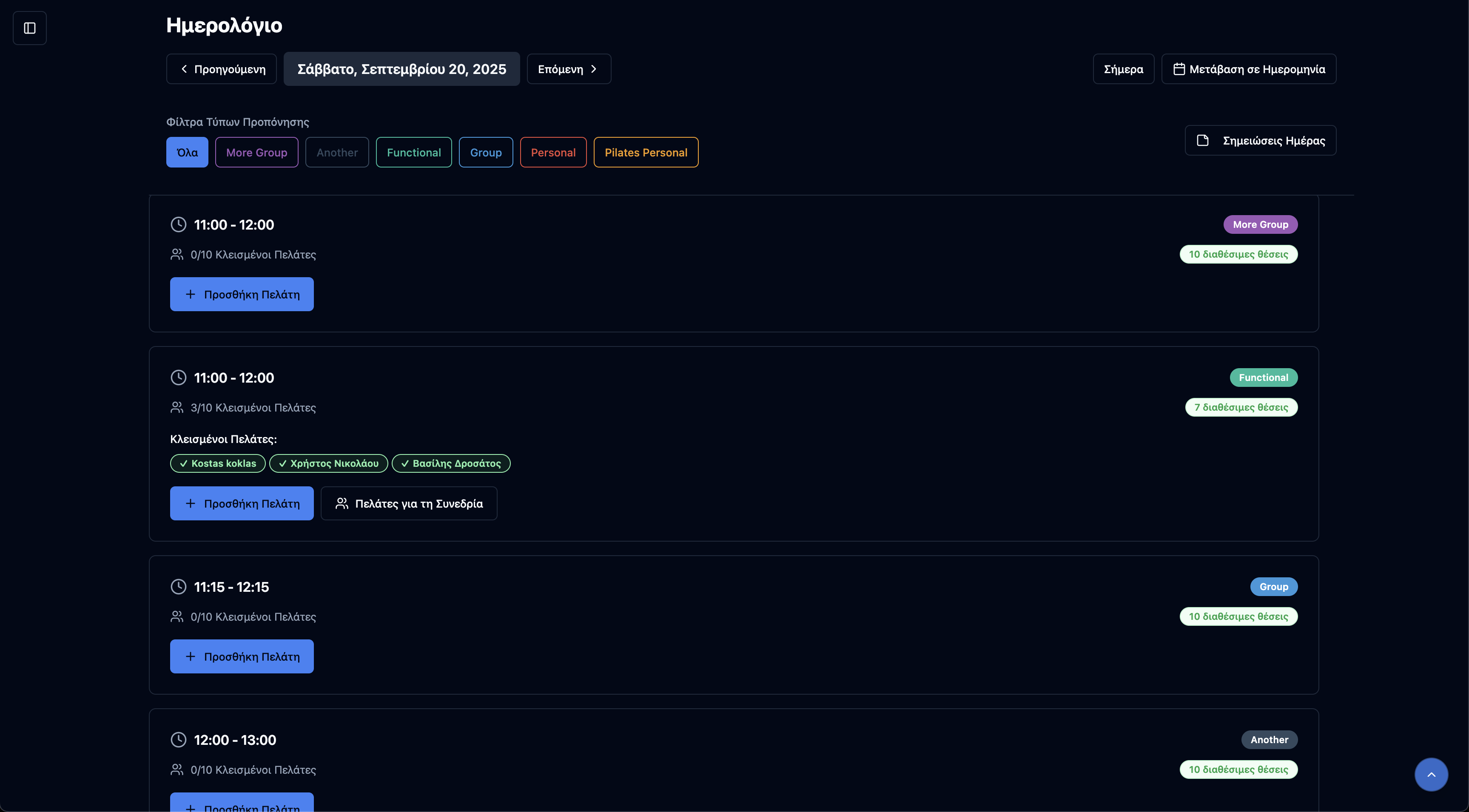Toggle the More Group filter
This screenshot has height=812, width=1469.
pyautogui.click(x=256, y=153)
